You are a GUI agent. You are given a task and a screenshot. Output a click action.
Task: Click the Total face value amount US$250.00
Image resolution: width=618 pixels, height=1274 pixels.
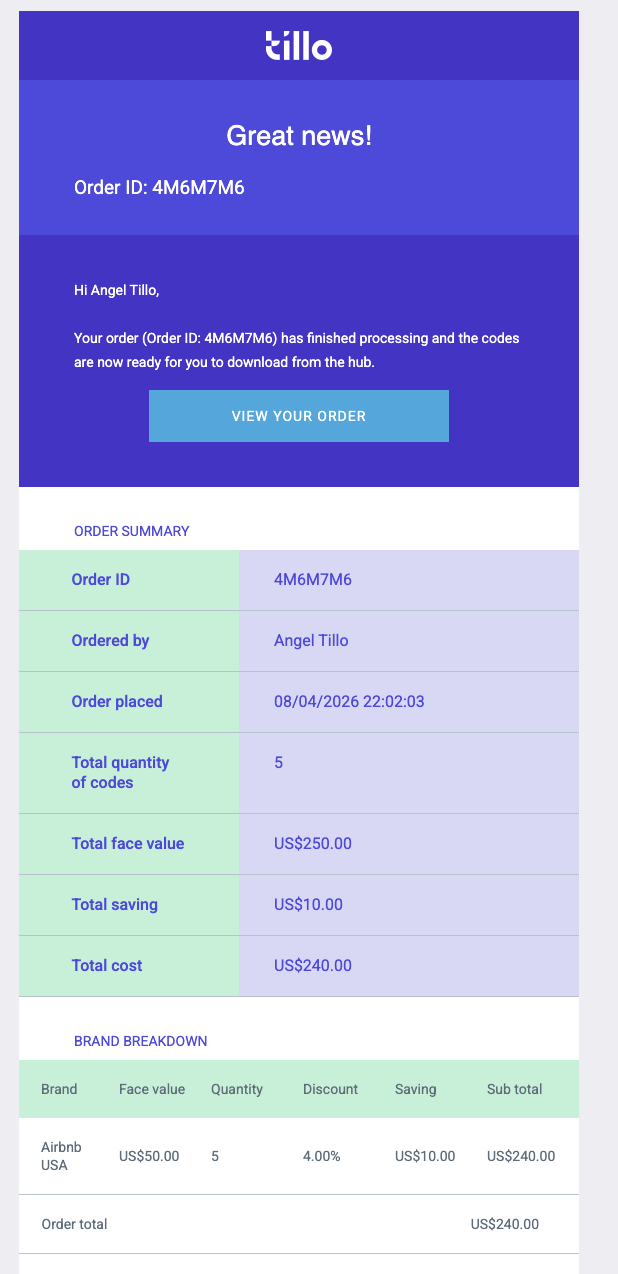click(x=311, y=843)
